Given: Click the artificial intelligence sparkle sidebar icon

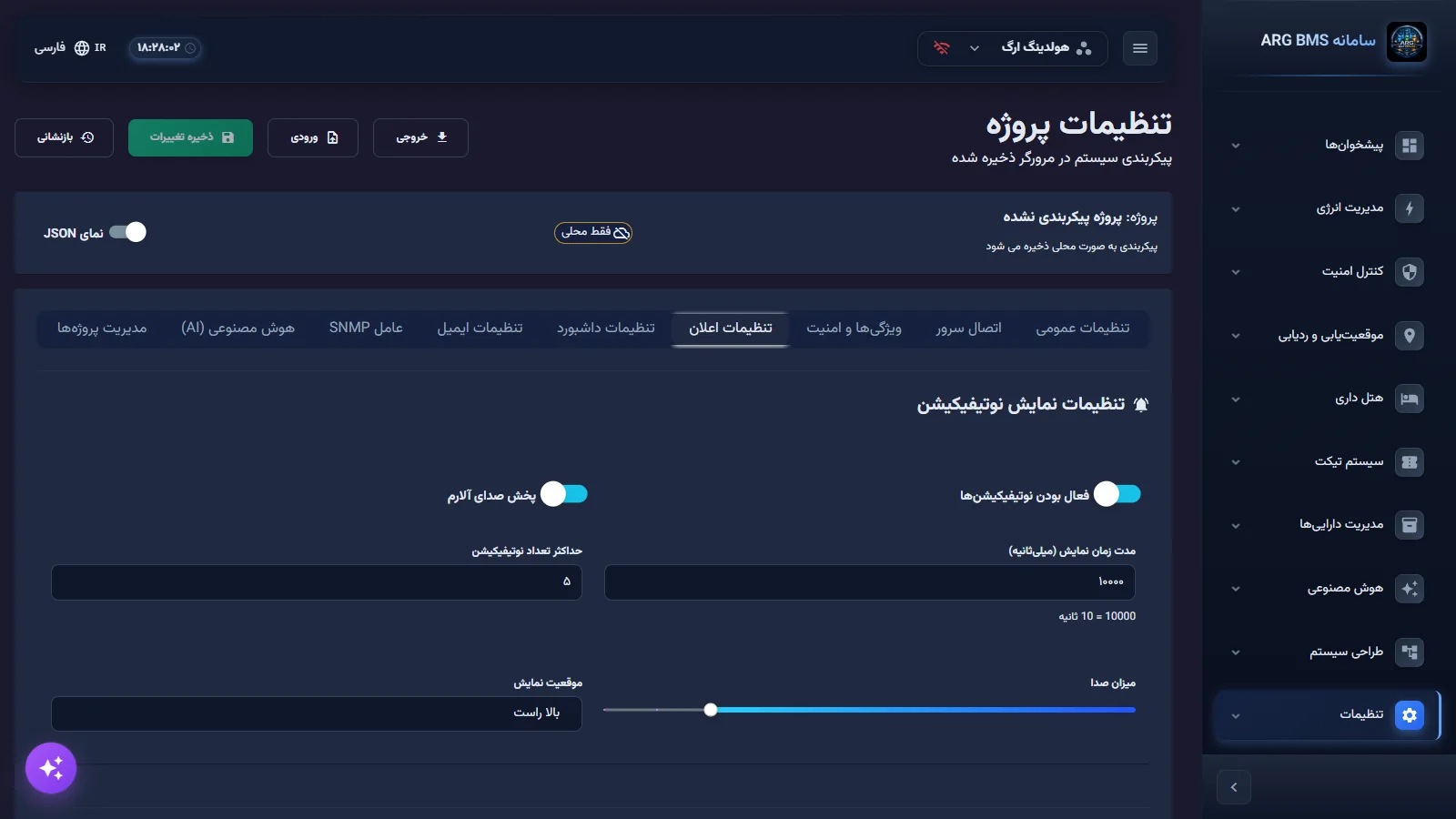Looking at the screenshot, I should click(x=1410, y=589).
